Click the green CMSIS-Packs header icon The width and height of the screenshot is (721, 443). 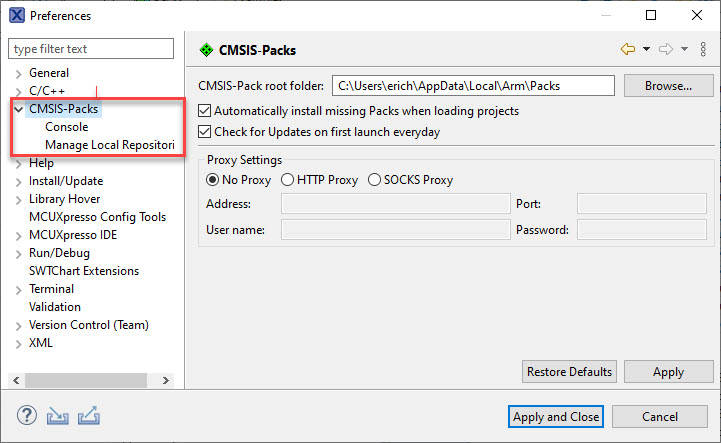point(206,49)
